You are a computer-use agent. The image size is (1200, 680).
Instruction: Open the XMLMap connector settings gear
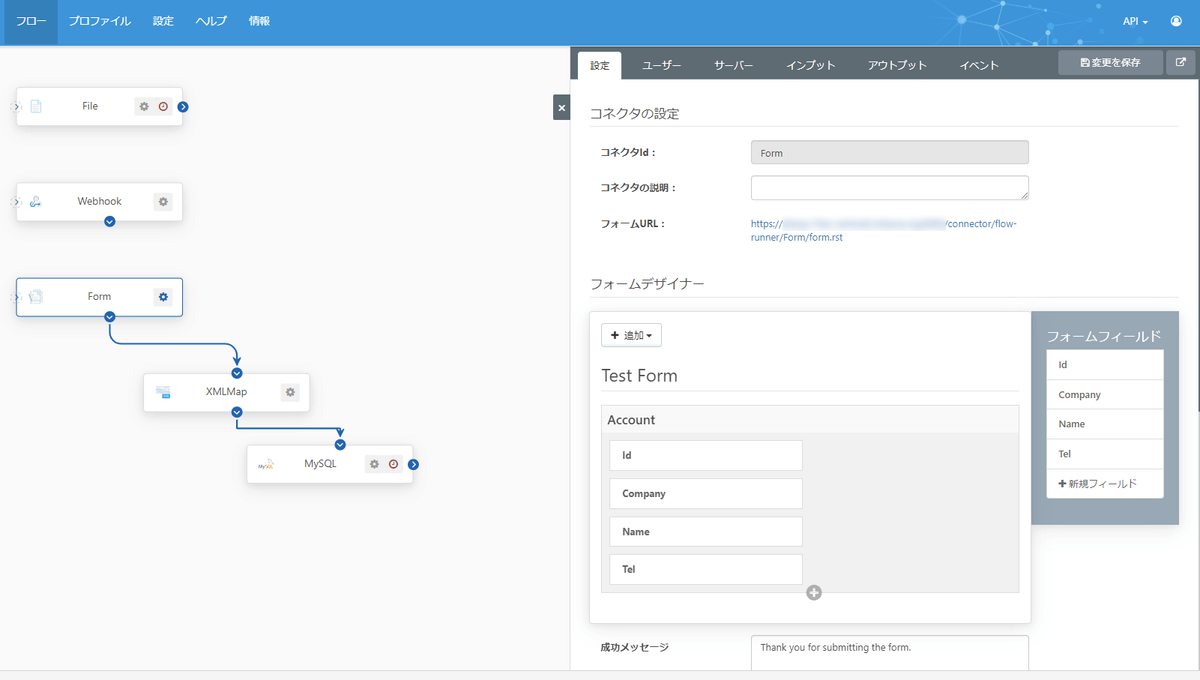coord(290,392)
